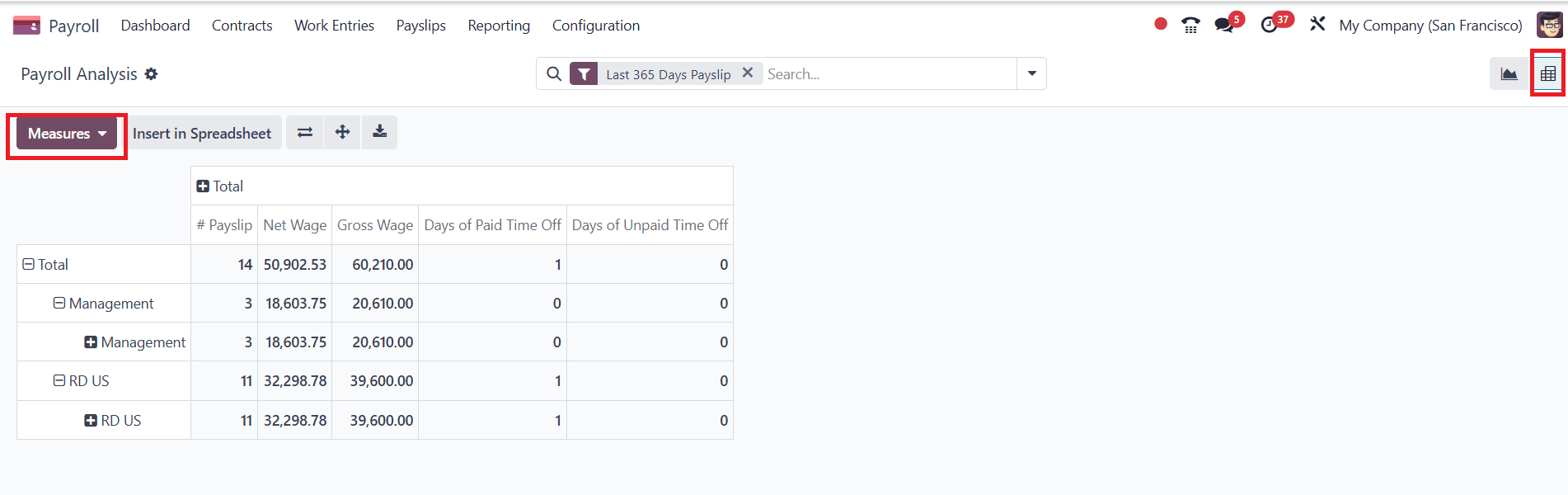Click in the Search input field
Screen dimensions: 1568x495
(889, 74)
